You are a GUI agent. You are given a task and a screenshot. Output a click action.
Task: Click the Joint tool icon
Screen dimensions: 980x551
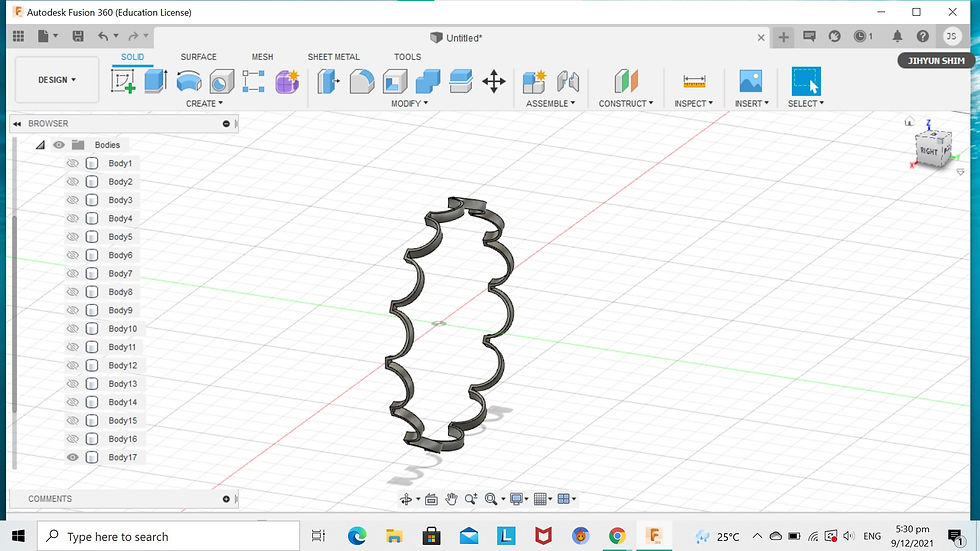(568, 81)
